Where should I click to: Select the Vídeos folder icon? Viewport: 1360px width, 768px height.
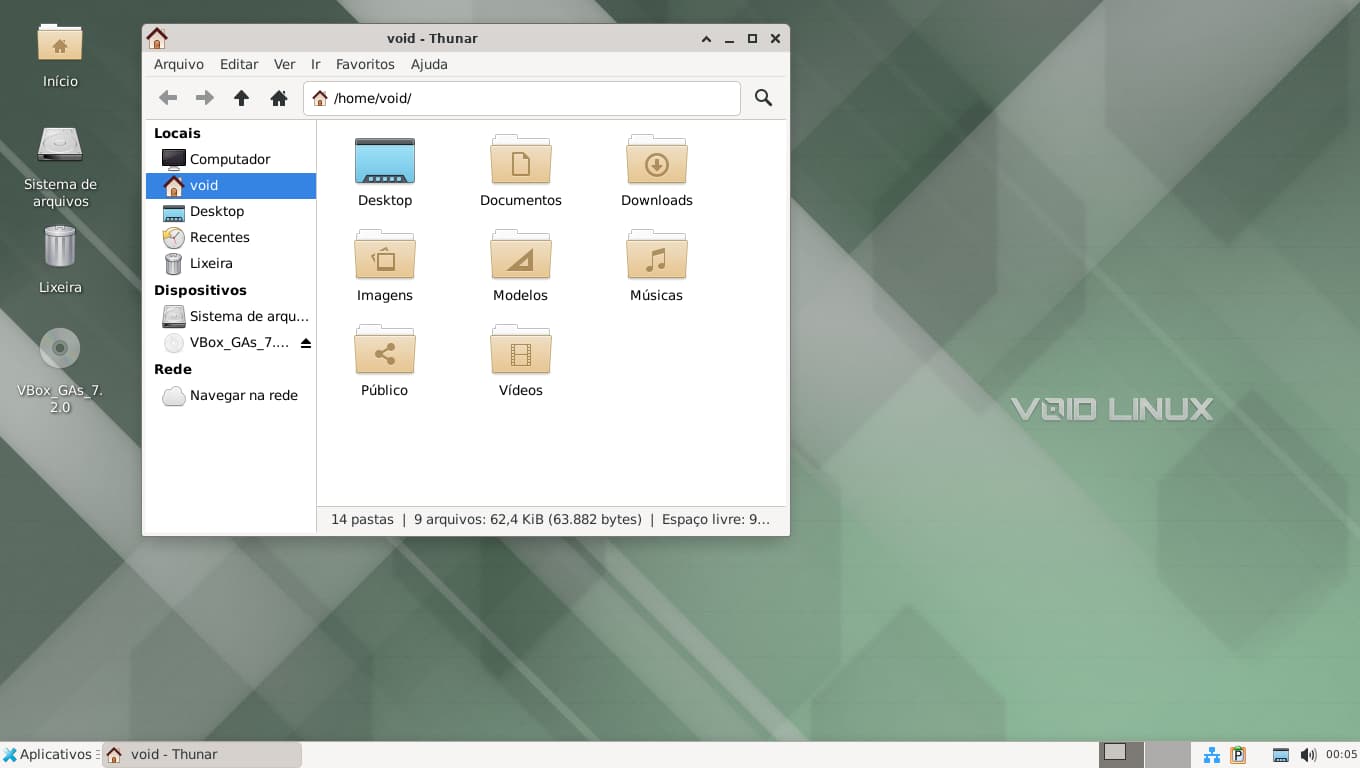(x=520, y=352)
